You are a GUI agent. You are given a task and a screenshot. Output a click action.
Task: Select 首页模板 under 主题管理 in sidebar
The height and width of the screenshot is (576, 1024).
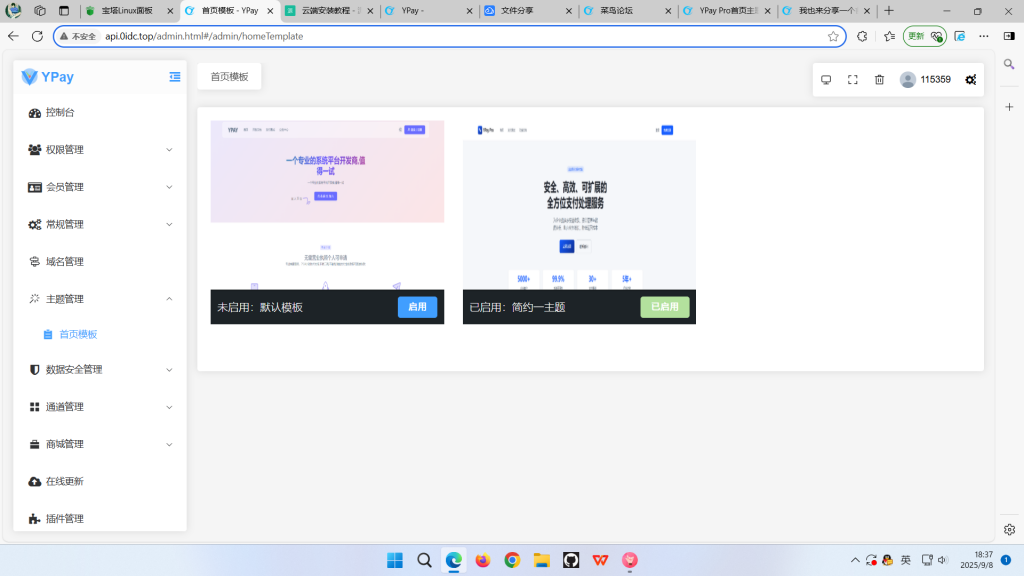point(76,334)
